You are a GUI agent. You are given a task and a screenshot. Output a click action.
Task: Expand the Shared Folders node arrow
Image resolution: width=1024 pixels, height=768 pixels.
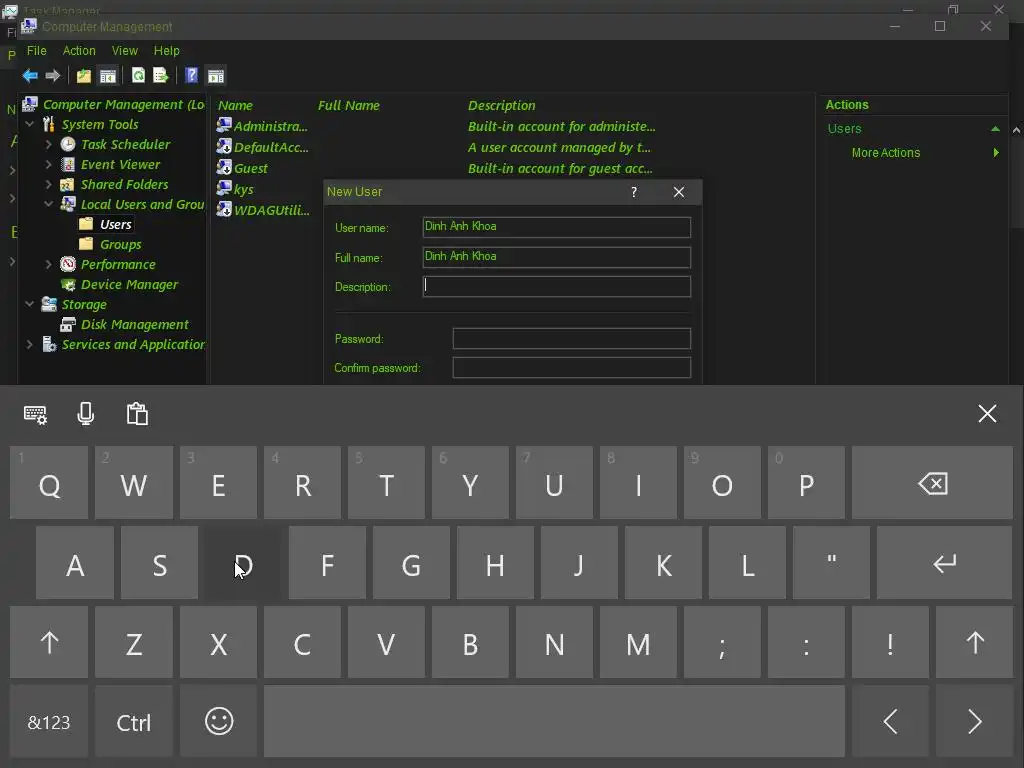pos(48,185)
